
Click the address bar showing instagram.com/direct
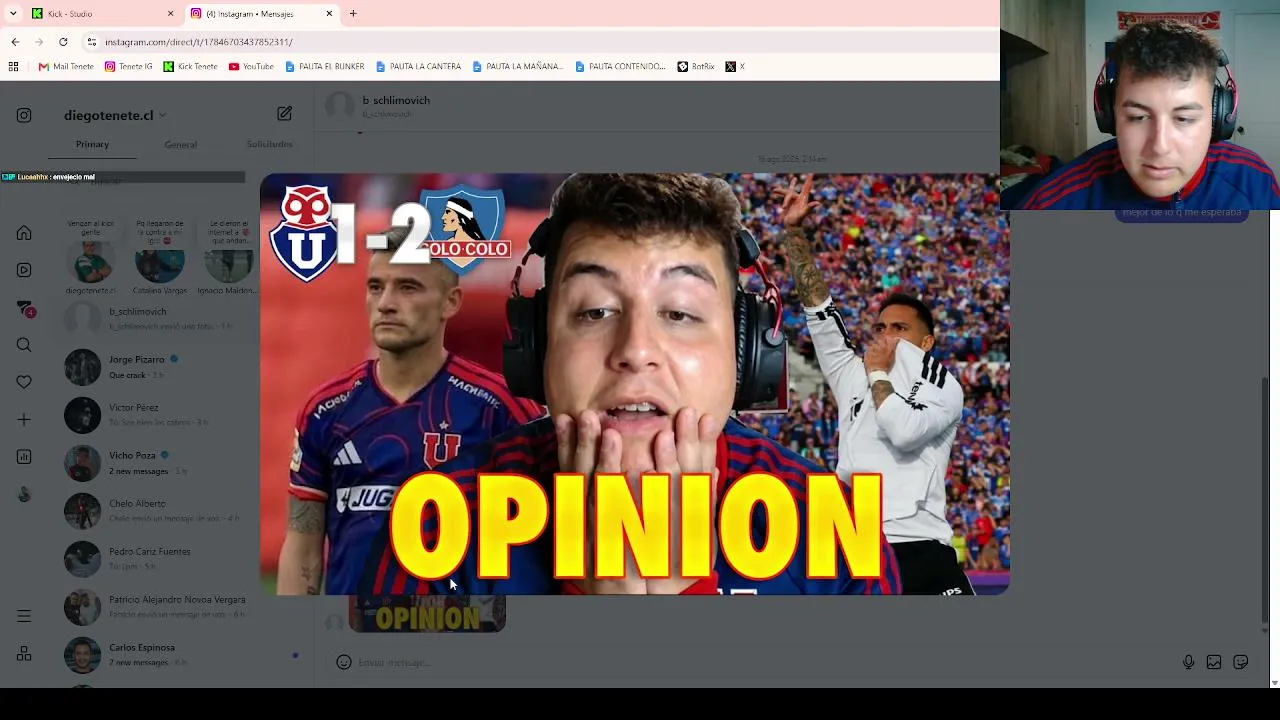pos(540,42)
